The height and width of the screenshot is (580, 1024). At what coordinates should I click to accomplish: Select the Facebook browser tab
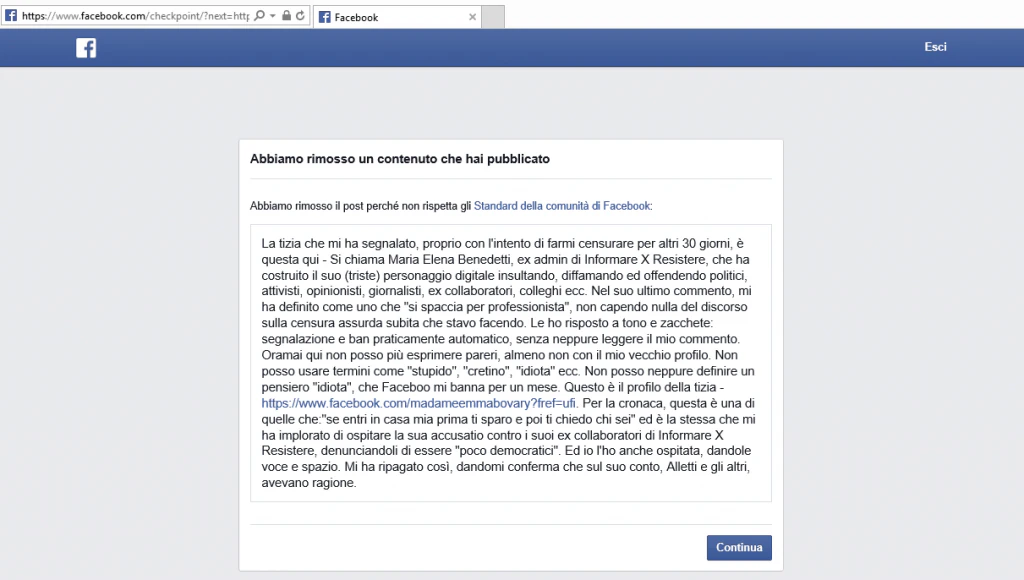[x=398, y=17]
